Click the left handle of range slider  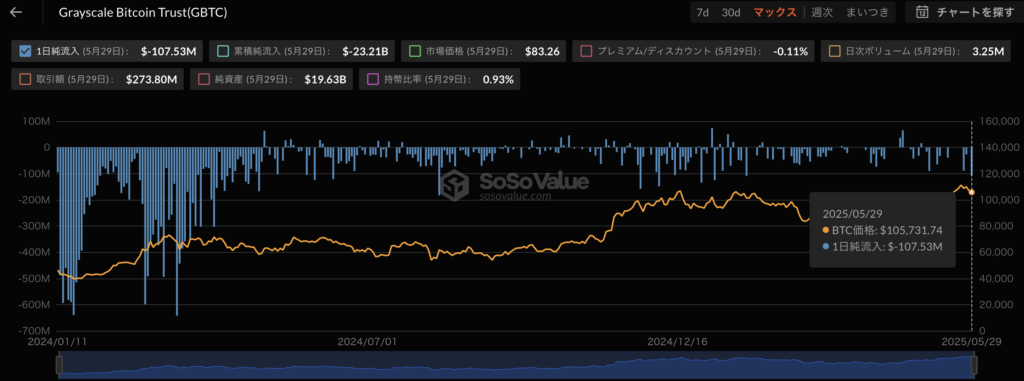pyautogui.click(x=59, y=365)
